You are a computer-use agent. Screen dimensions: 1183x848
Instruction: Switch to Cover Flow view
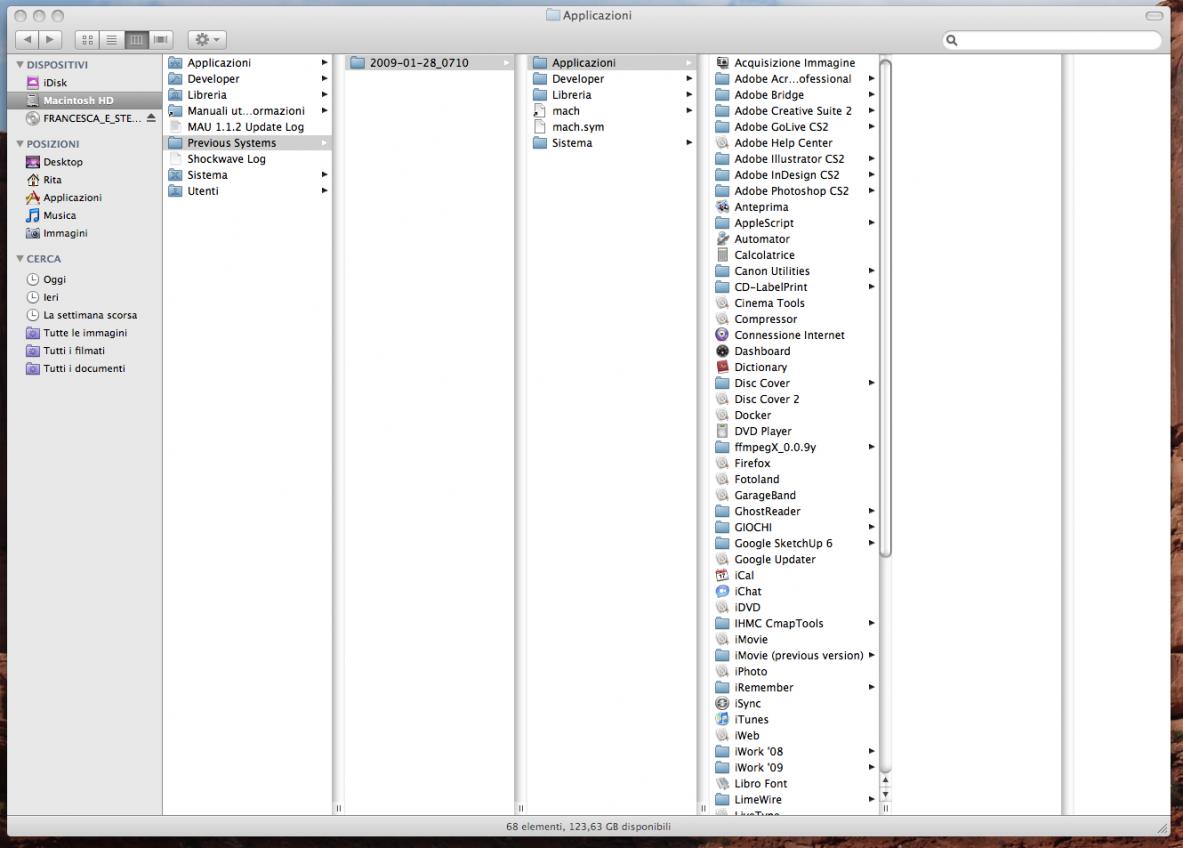point(161,39)
